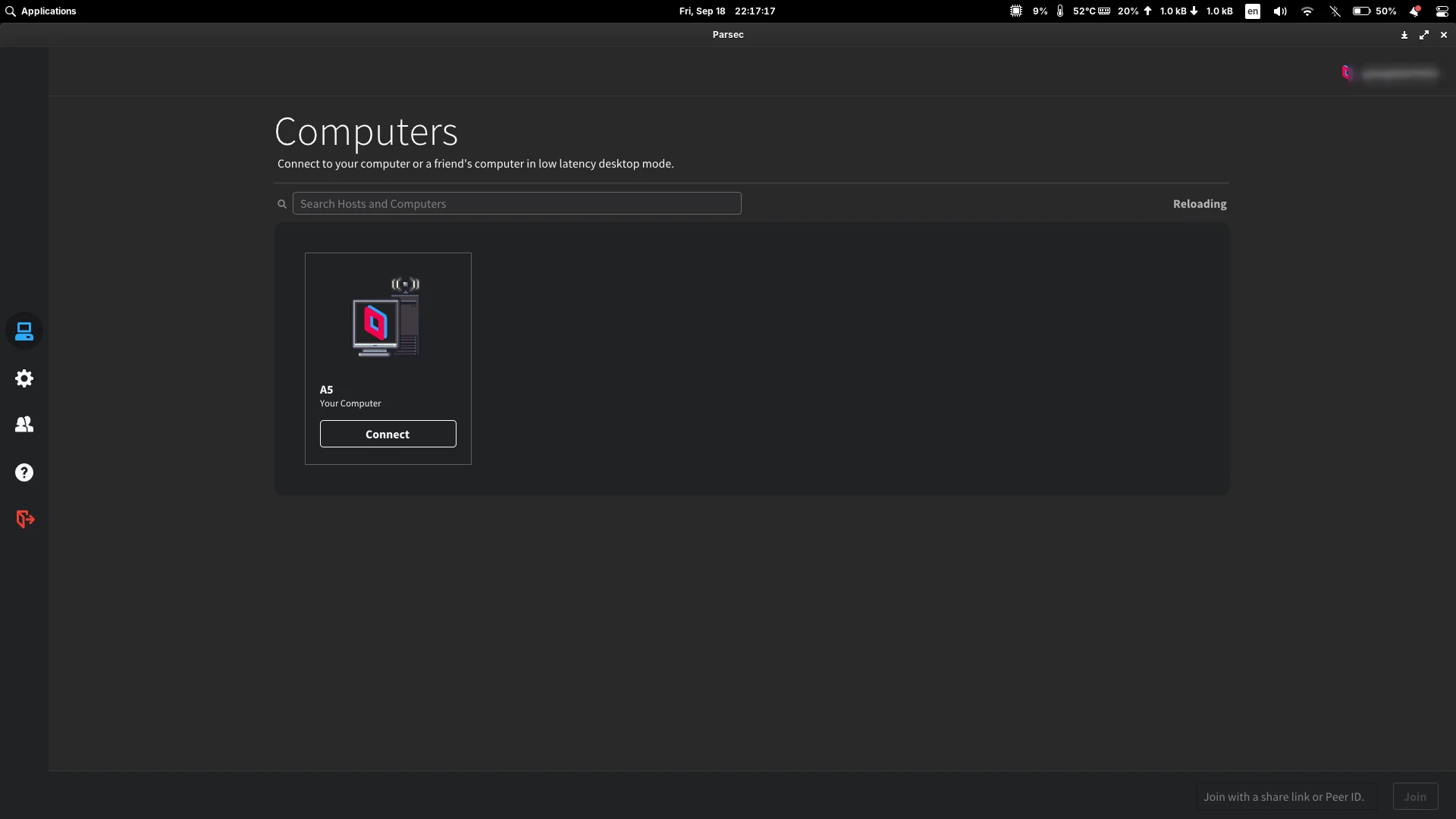
Task: Click the Parsec logo avatar icon
Action: 1348,73
